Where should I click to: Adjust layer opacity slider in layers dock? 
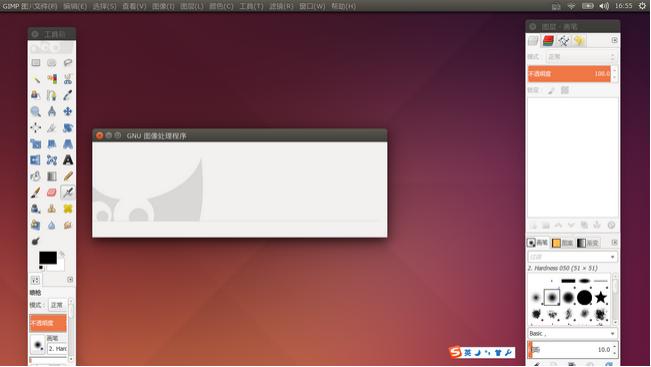(x=569, y=73)
